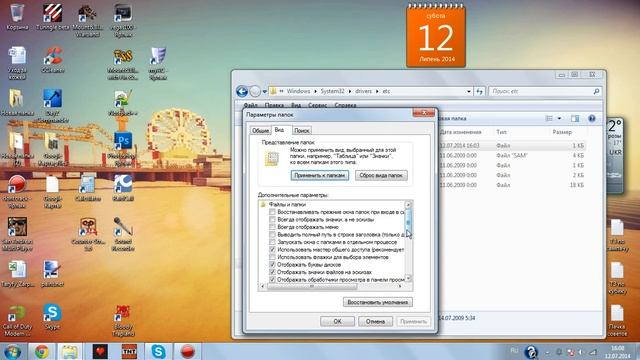Click the red record button in taskbar

coord(187,351)
